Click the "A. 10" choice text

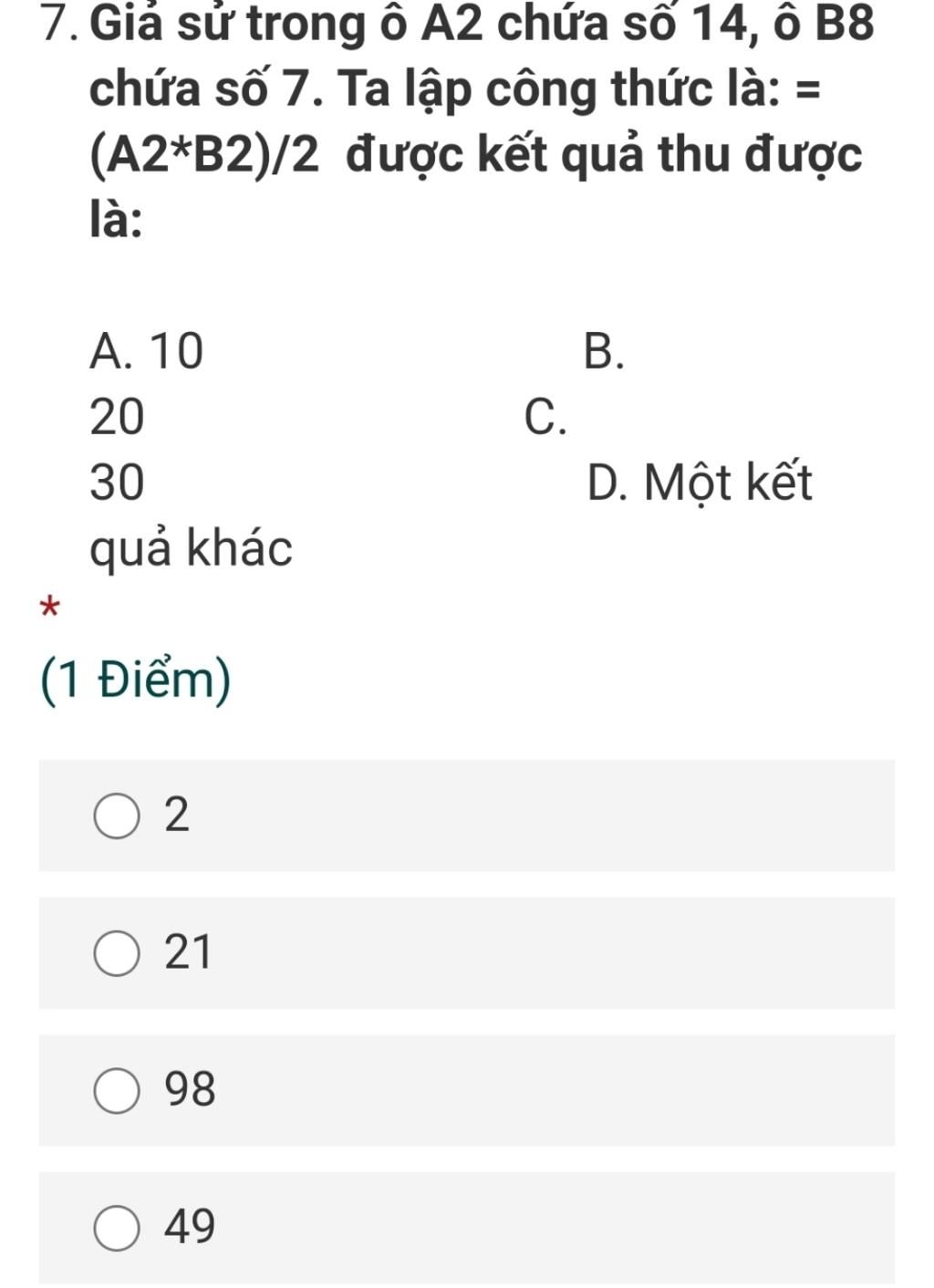click(147, 352)
